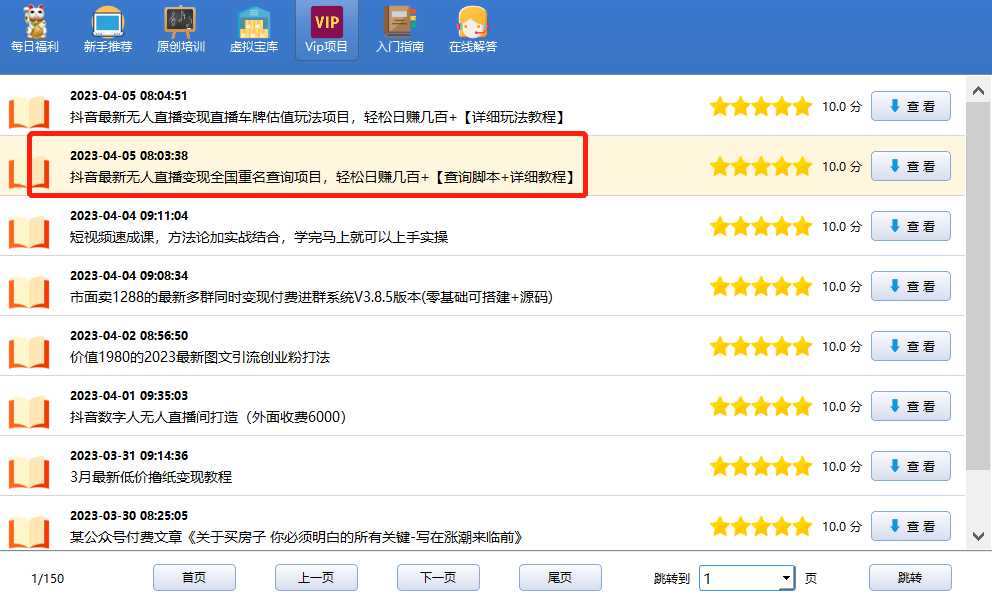Click the vertical scrollbar thumb
Viewport: 992px width, 603px height.
coord(978,287)
